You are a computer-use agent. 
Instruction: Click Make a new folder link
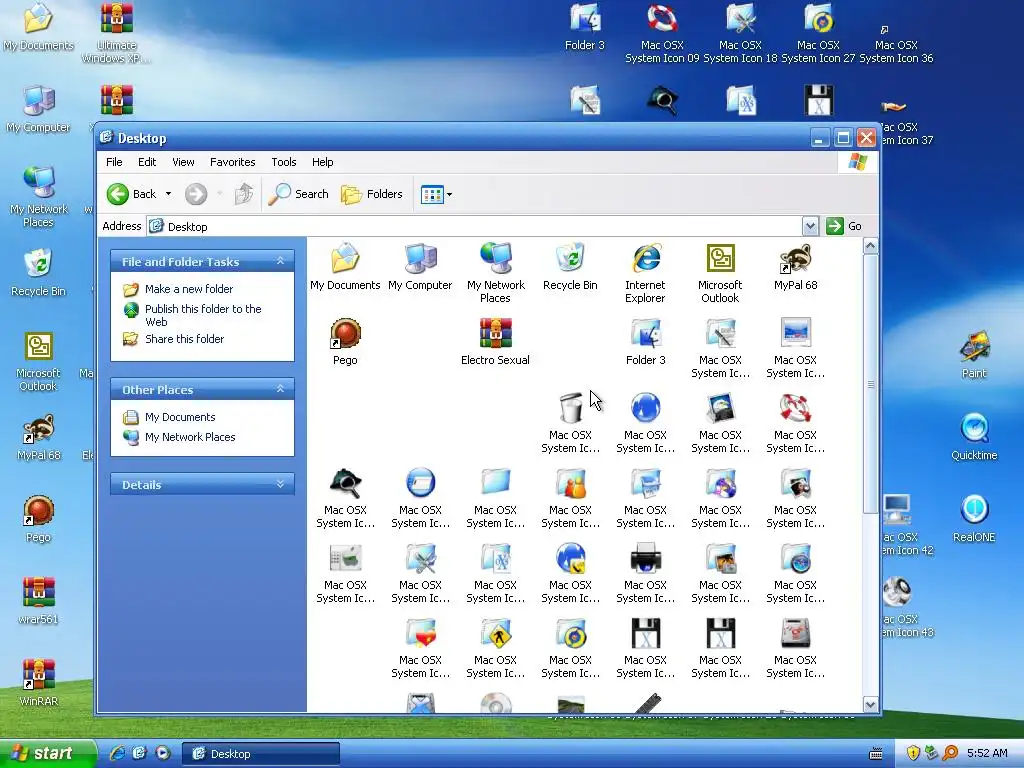[189, 289]
